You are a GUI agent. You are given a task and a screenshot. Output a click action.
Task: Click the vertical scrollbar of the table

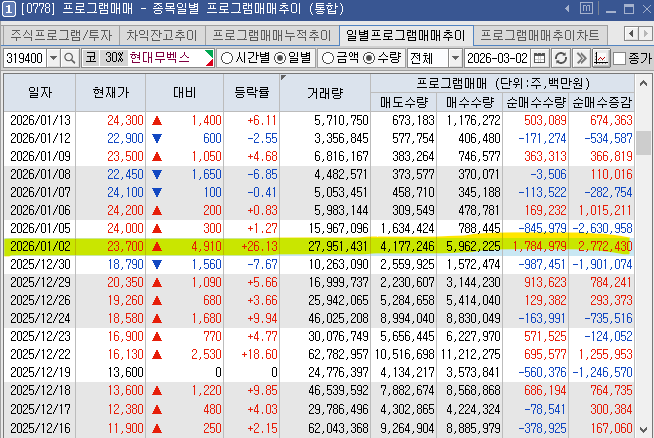[645, 250]
